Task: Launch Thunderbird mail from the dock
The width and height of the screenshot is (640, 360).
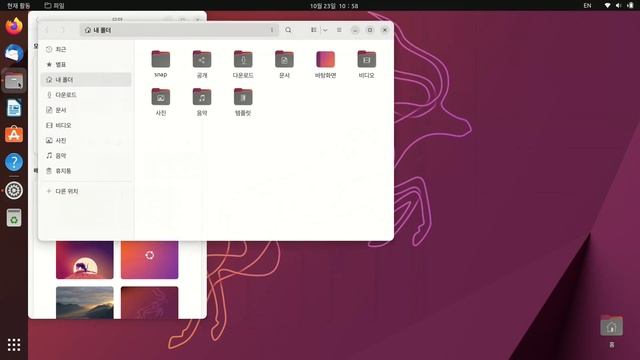Action: tap(14, 53)
